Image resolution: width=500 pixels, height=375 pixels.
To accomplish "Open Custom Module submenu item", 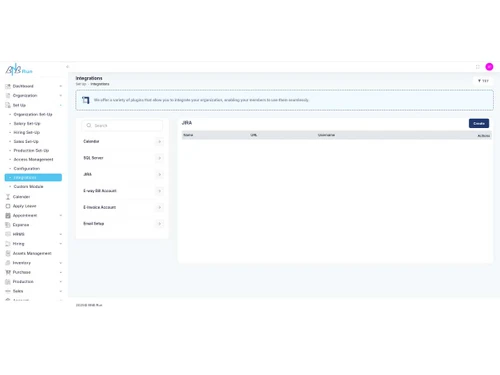I will point(28,187).
